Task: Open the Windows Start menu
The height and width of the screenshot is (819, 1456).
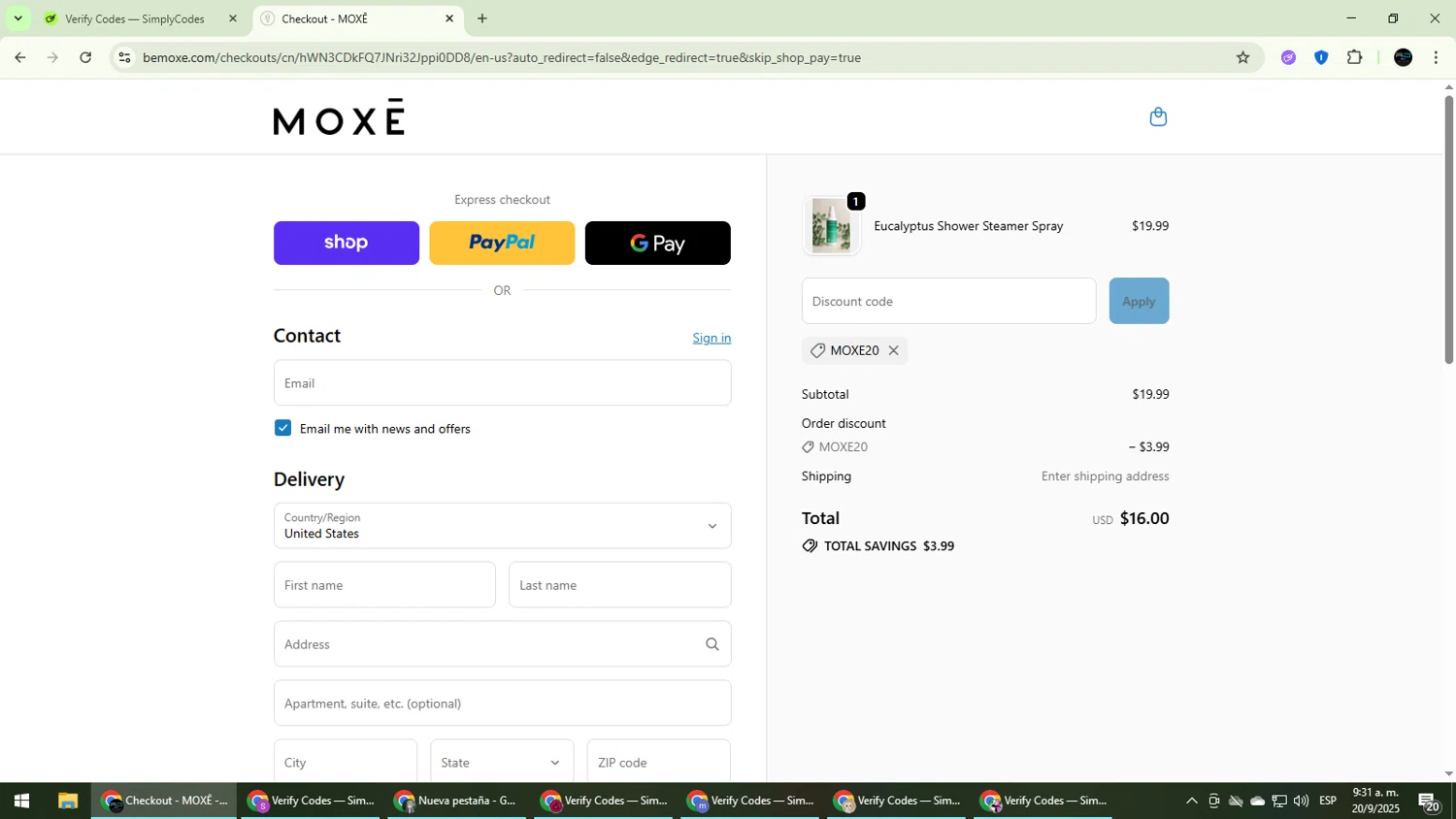Action: 21,801
